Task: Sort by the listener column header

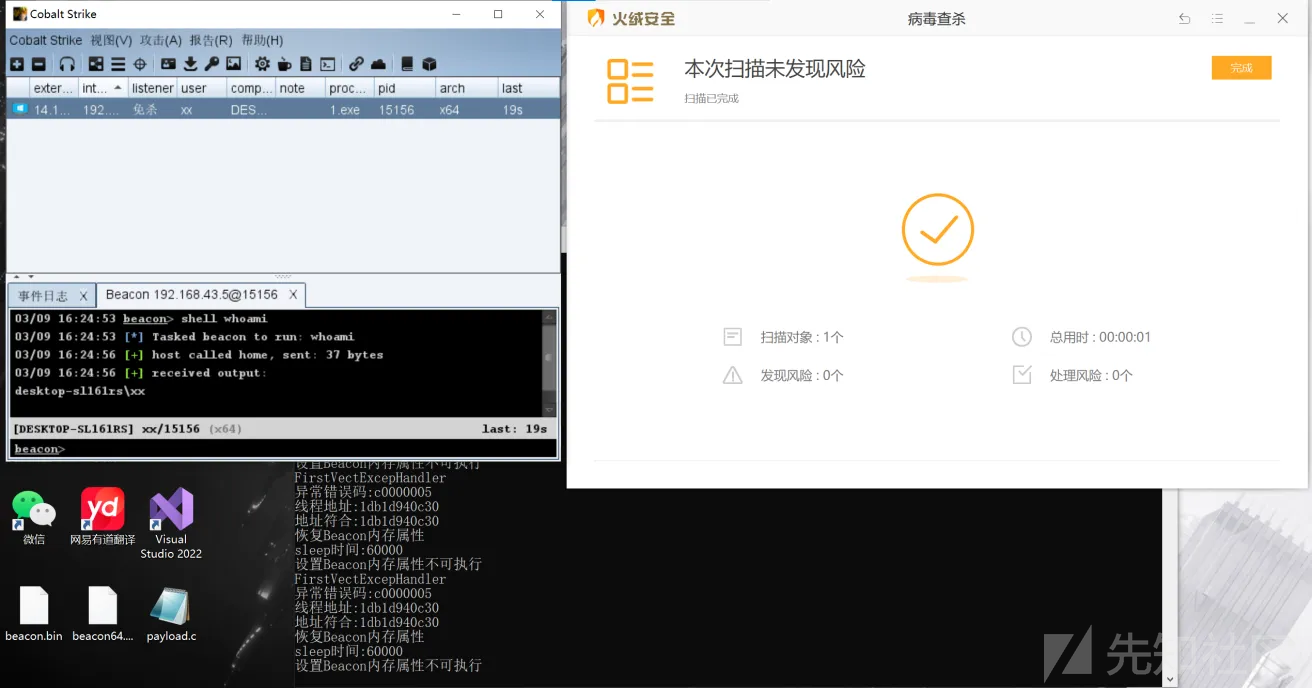Action: [152, 88]
